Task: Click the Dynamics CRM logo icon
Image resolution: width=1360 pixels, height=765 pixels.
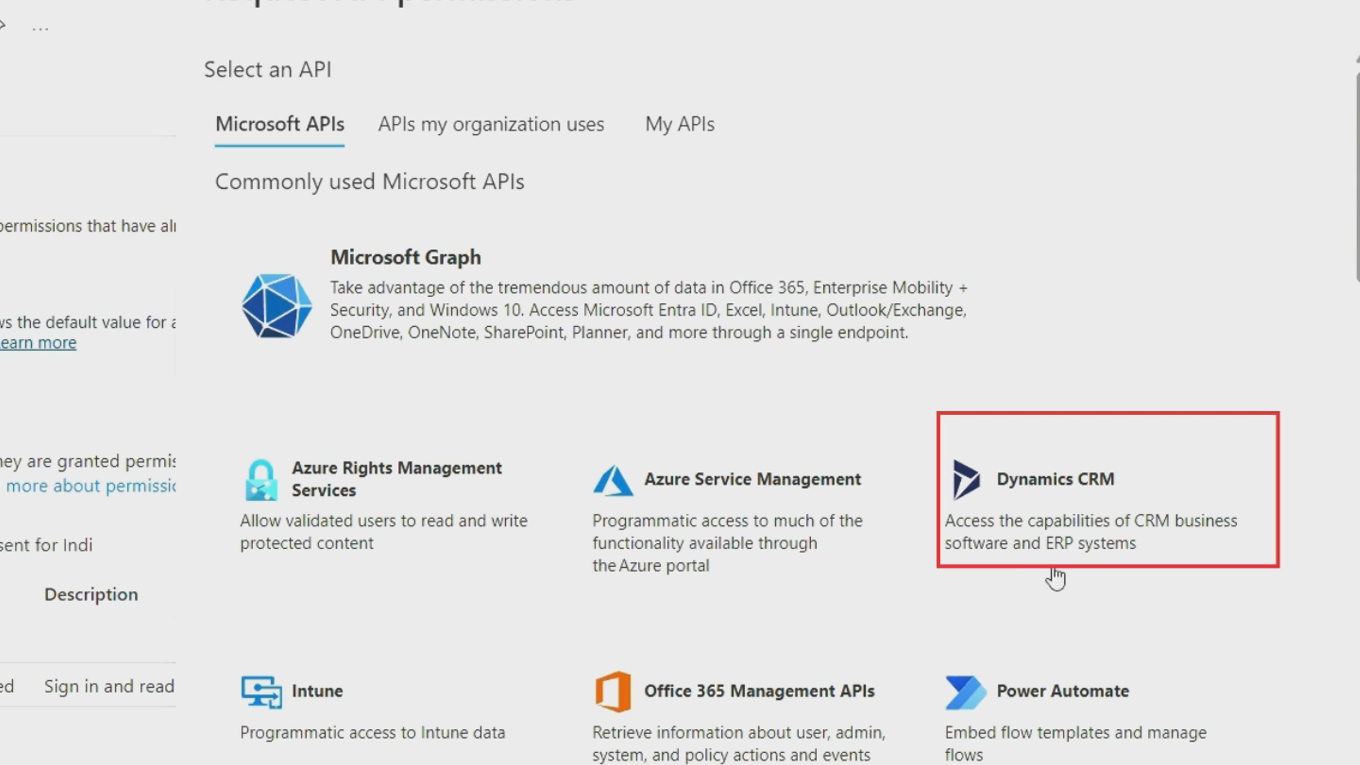Action: (966, 480)
